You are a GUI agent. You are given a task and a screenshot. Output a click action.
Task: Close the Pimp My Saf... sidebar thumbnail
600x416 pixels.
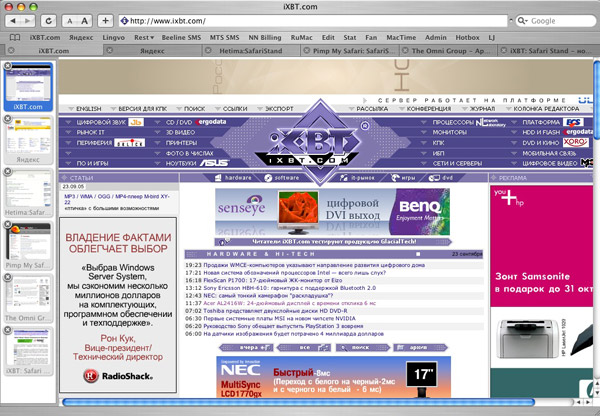(7, 225)
